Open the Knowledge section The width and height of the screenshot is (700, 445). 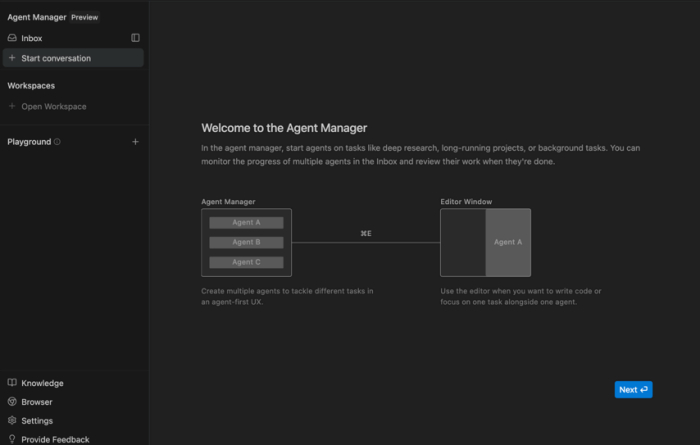(42, 383)
